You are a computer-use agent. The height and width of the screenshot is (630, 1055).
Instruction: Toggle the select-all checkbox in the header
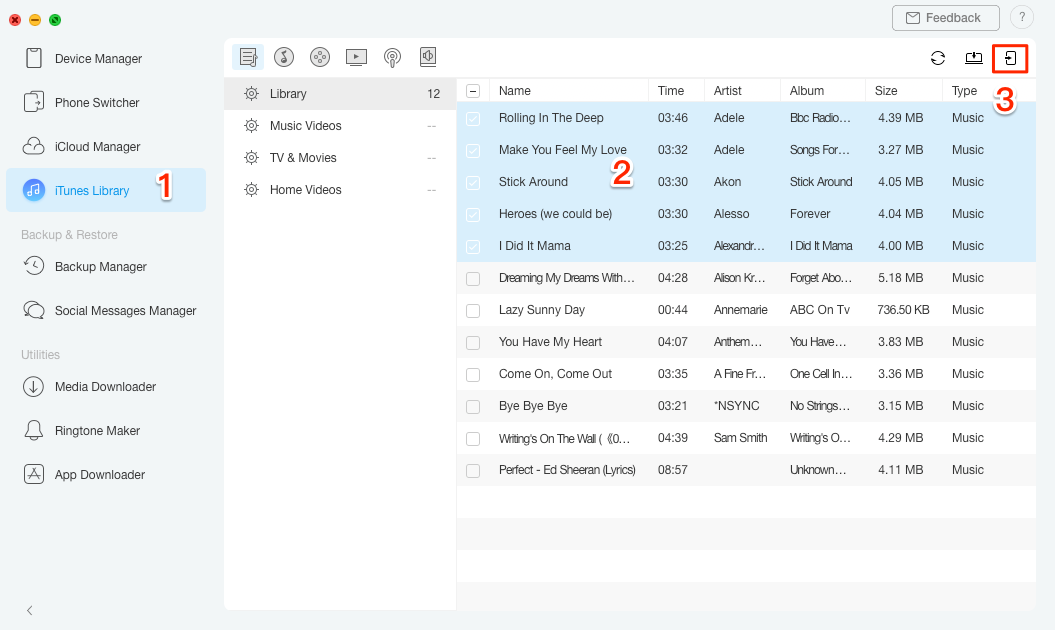tap(473, 90)
